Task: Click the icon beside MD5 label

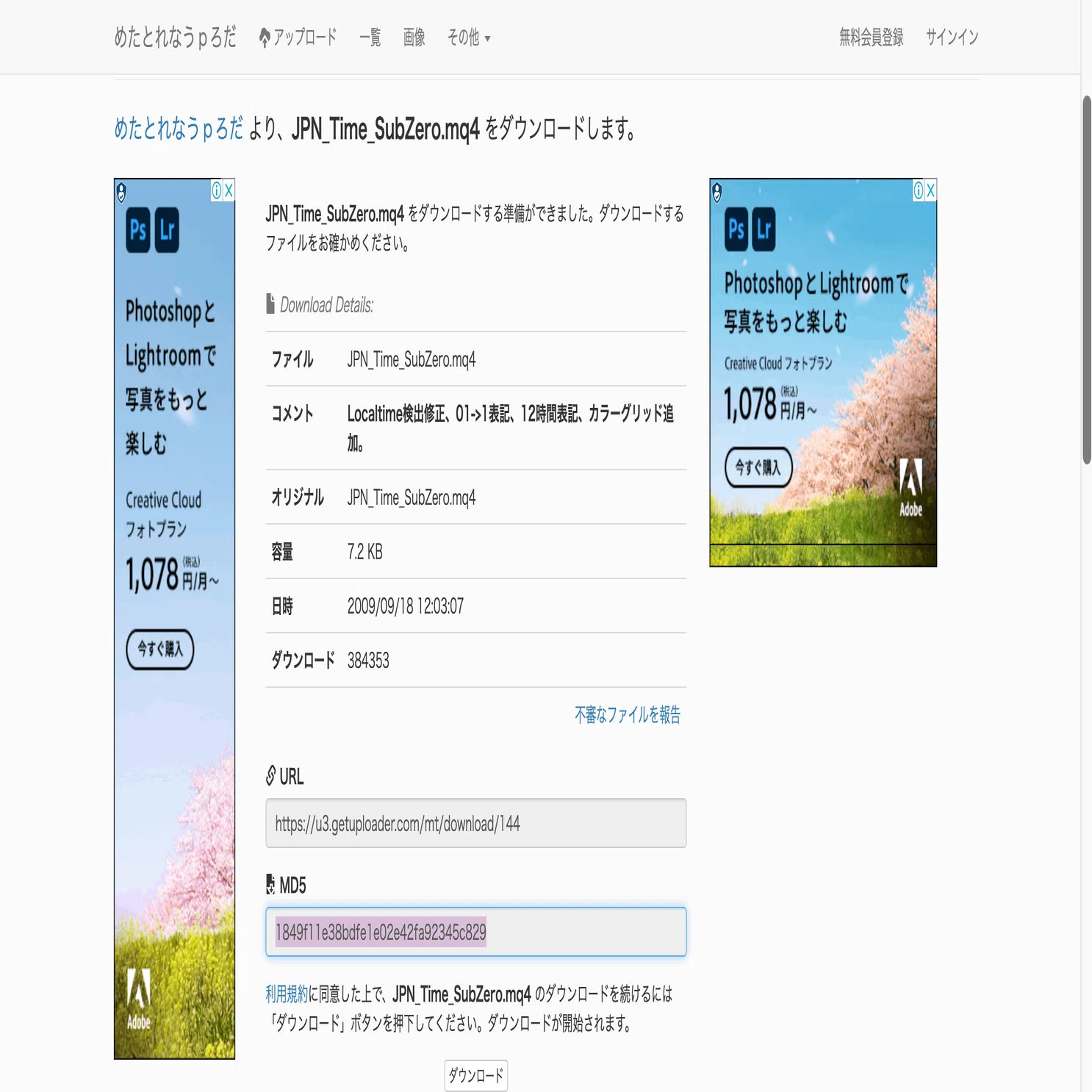Action: point(270,885)
